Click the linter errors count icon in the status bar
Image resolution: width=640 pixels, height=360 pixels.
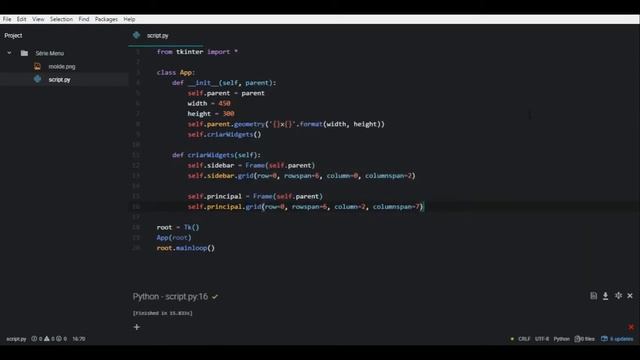pos(34,339)
